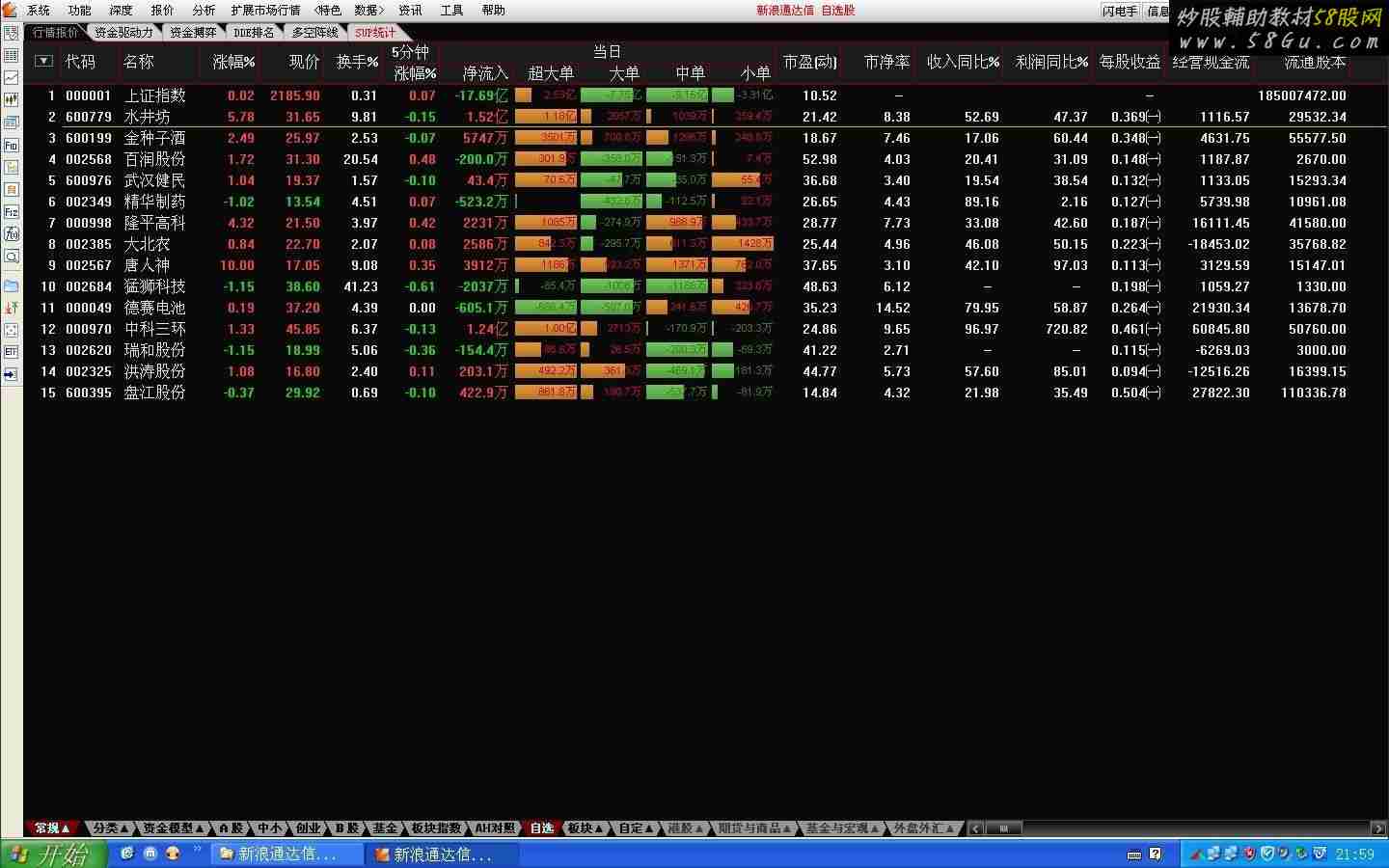Open the 分析 menu
The height and width of the screenshot is (868, 1389).
click(x=204, y=11)
